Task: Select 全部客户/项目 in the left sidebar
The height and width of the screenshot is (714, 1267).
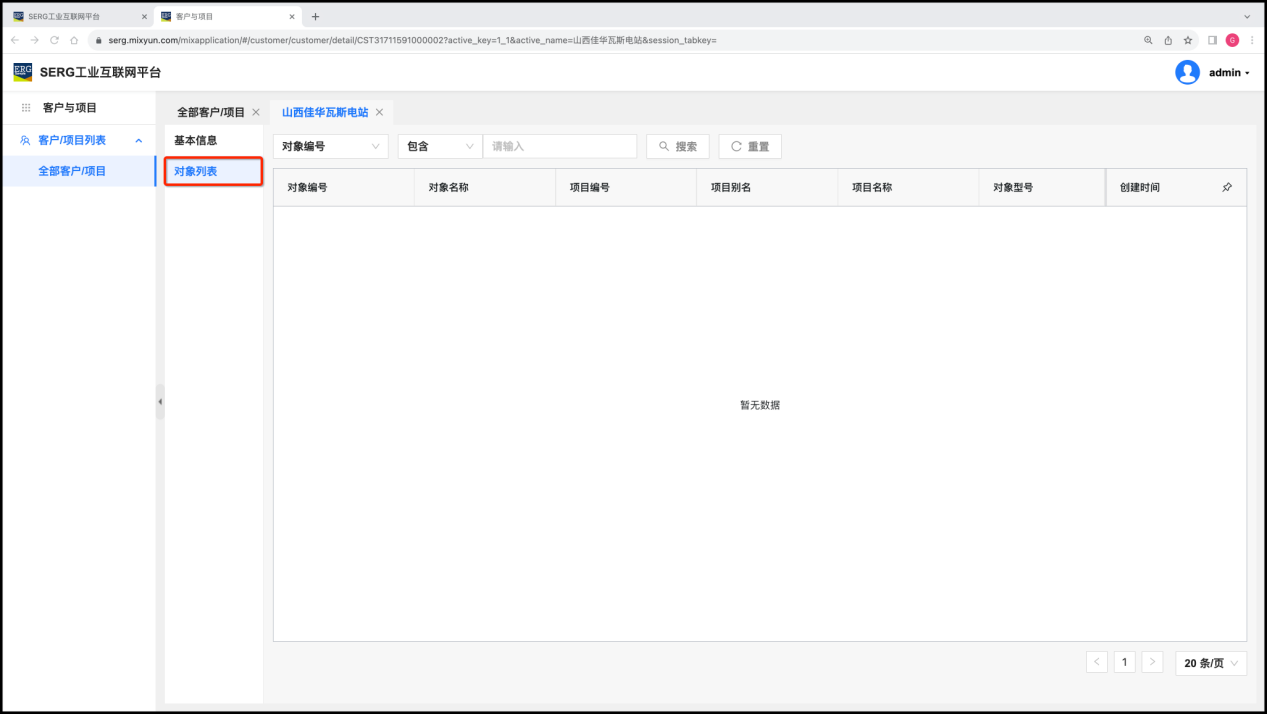Action: pos(72,171)
